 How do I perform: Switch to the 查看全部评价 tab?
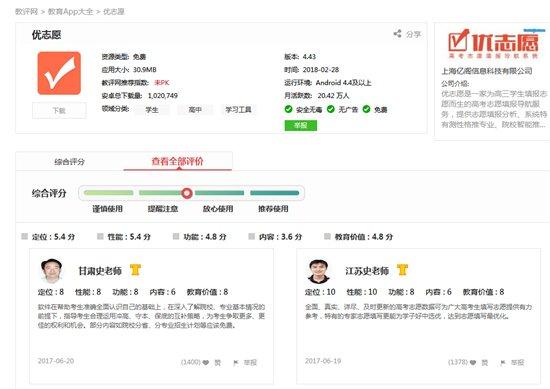pos(177,161)
